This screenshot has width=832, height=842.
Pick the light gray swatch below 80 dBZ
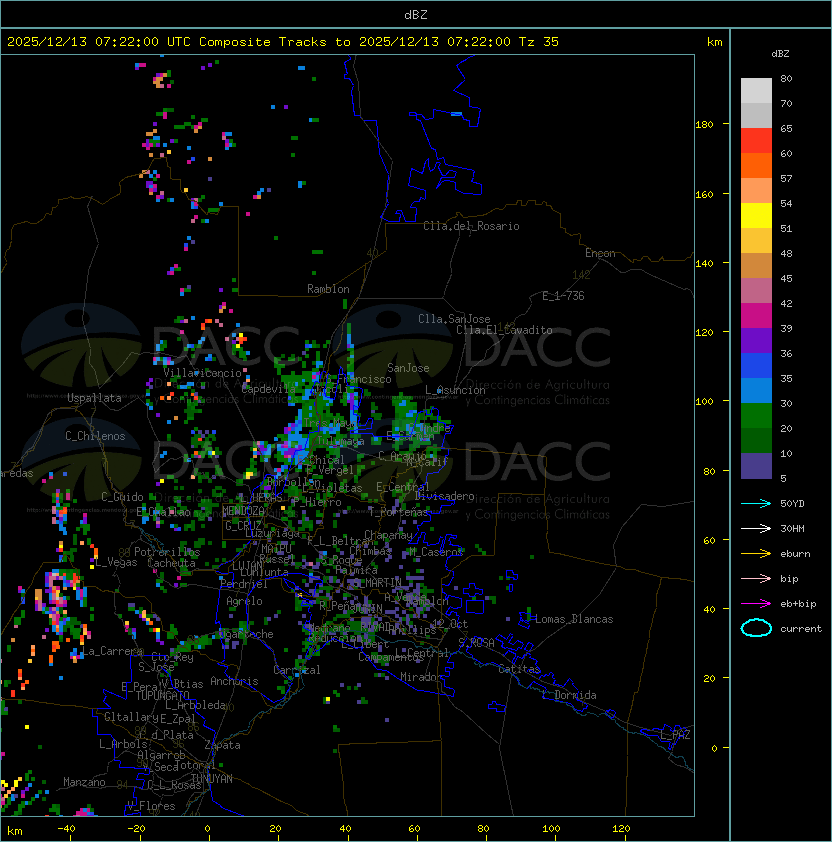[x=756, y=91]
